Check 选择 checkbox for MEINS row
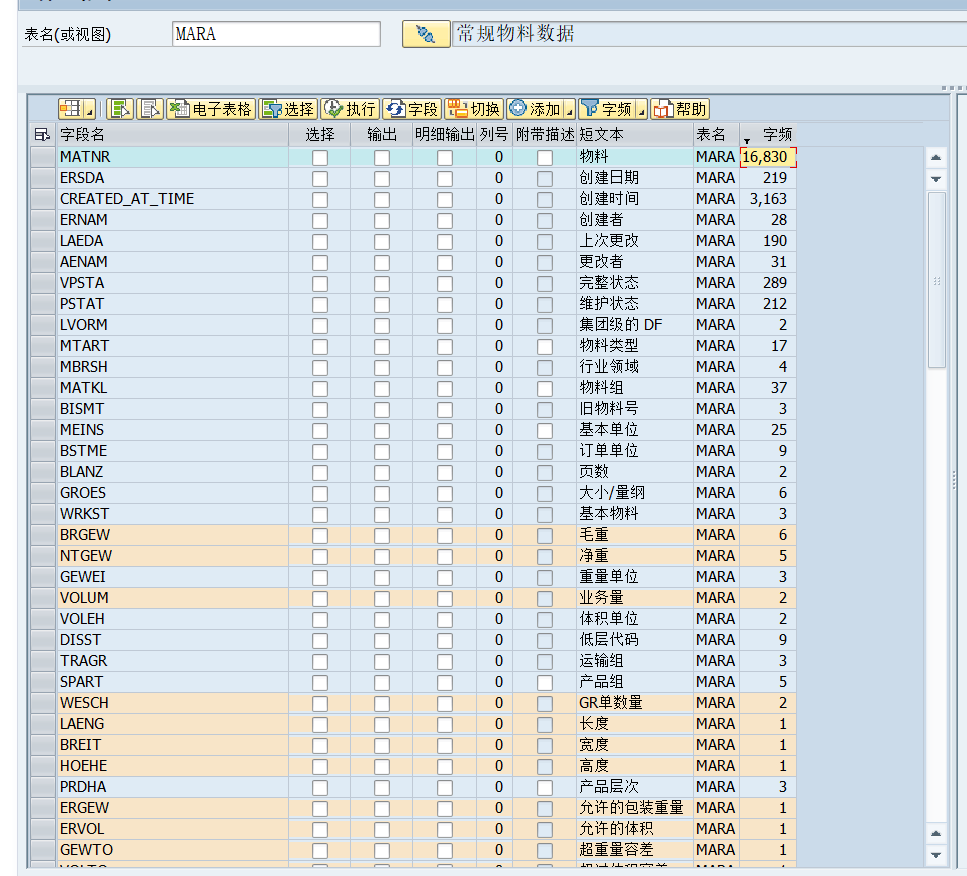The image size is (967, 876). (x=319, y=430)
